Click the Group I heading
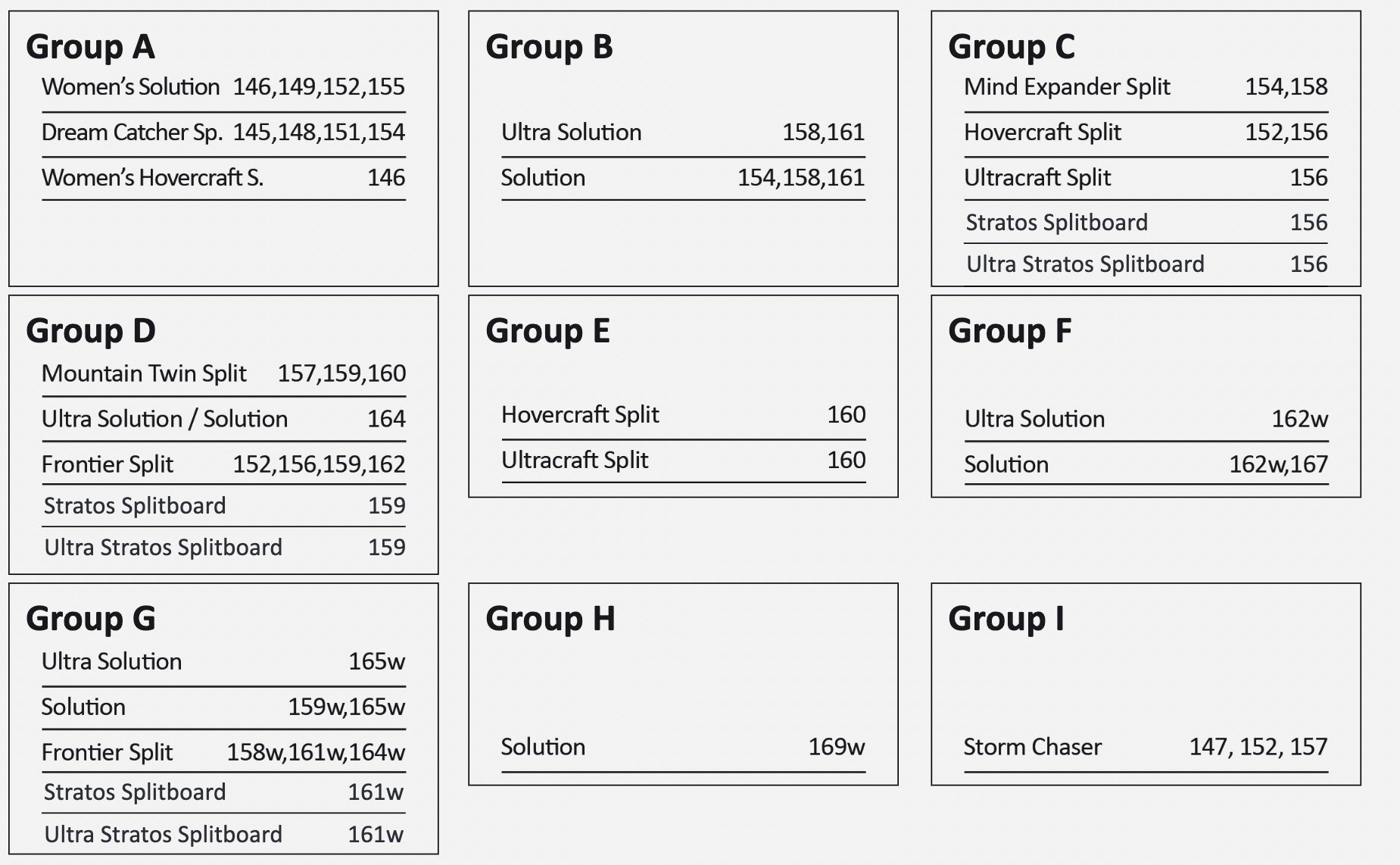The image size is (1400, 865). point(1006,619)
